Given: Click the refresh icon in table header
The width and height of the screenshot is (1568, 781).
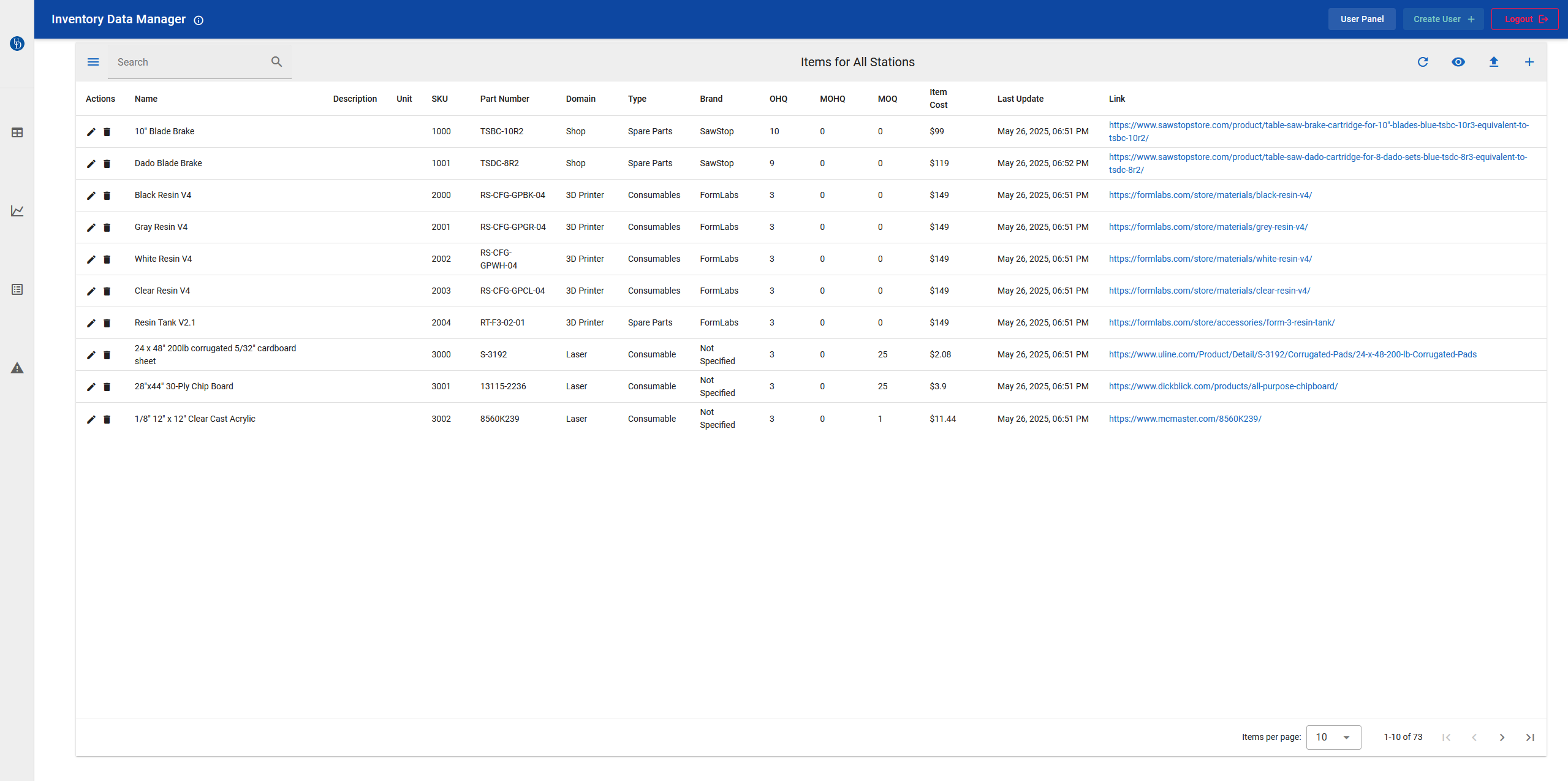Looking at the screenshot, I should 1422,62.
